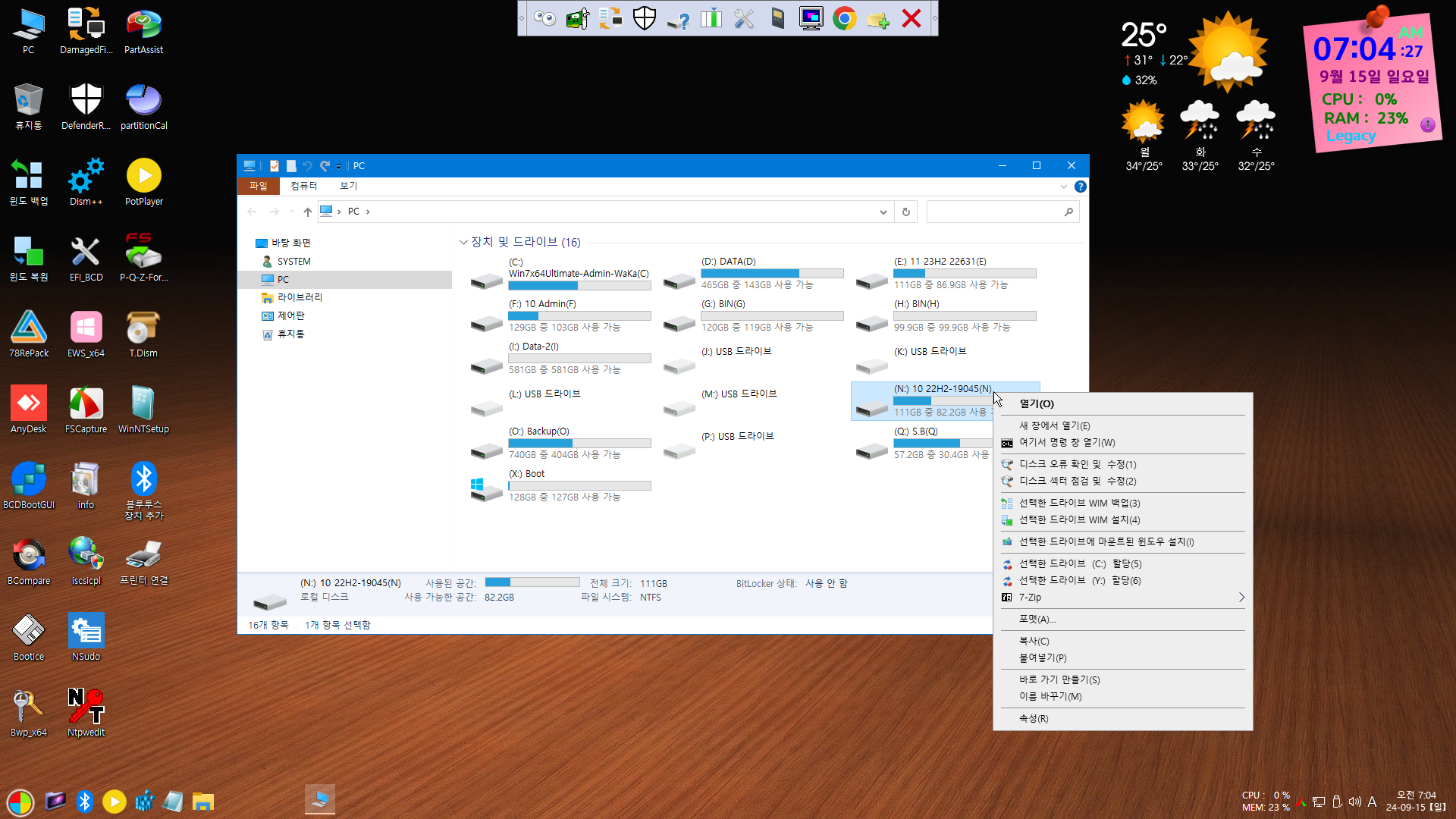Select 이름 바꾸기(M) menu entry
Viewport: 1456px width, 819px height.
click(x=1122, y=696)
